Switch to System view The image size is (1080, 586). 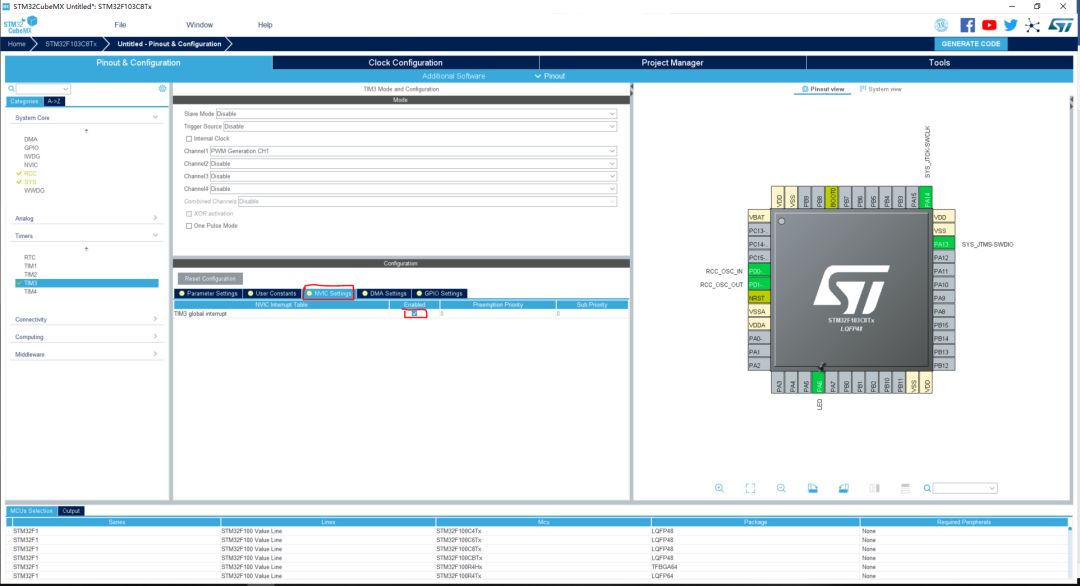tap(881, 89)
